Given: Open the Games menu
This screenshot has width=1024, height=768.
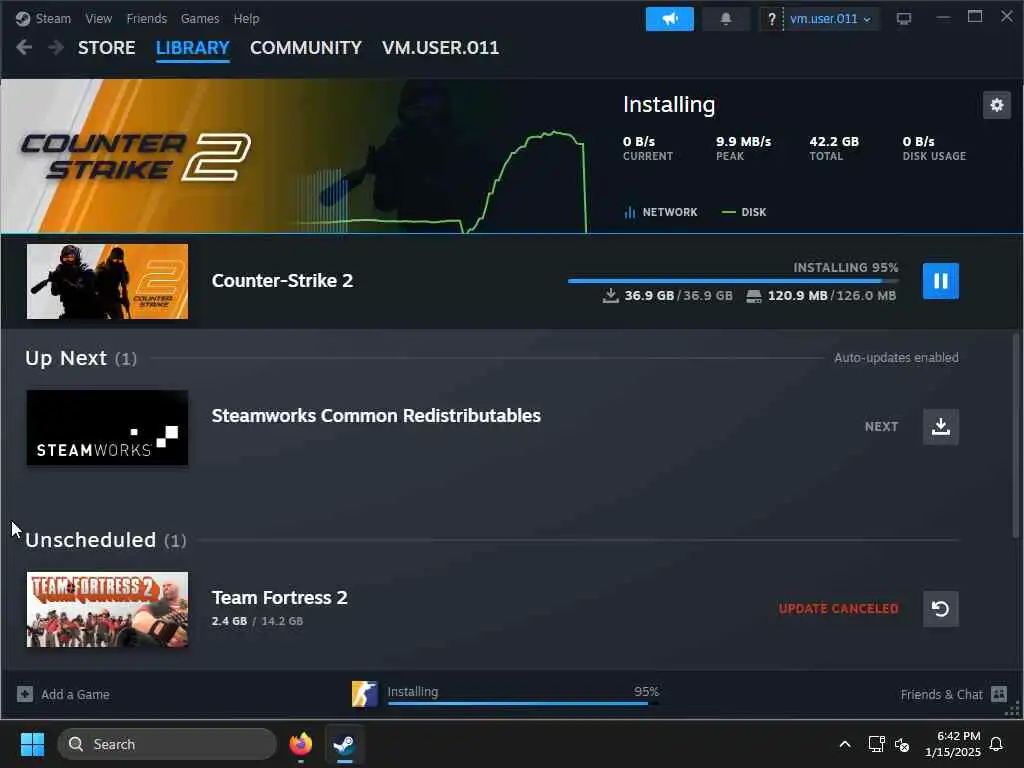Looking at the screenshot, I should click(x=200, y=18).
